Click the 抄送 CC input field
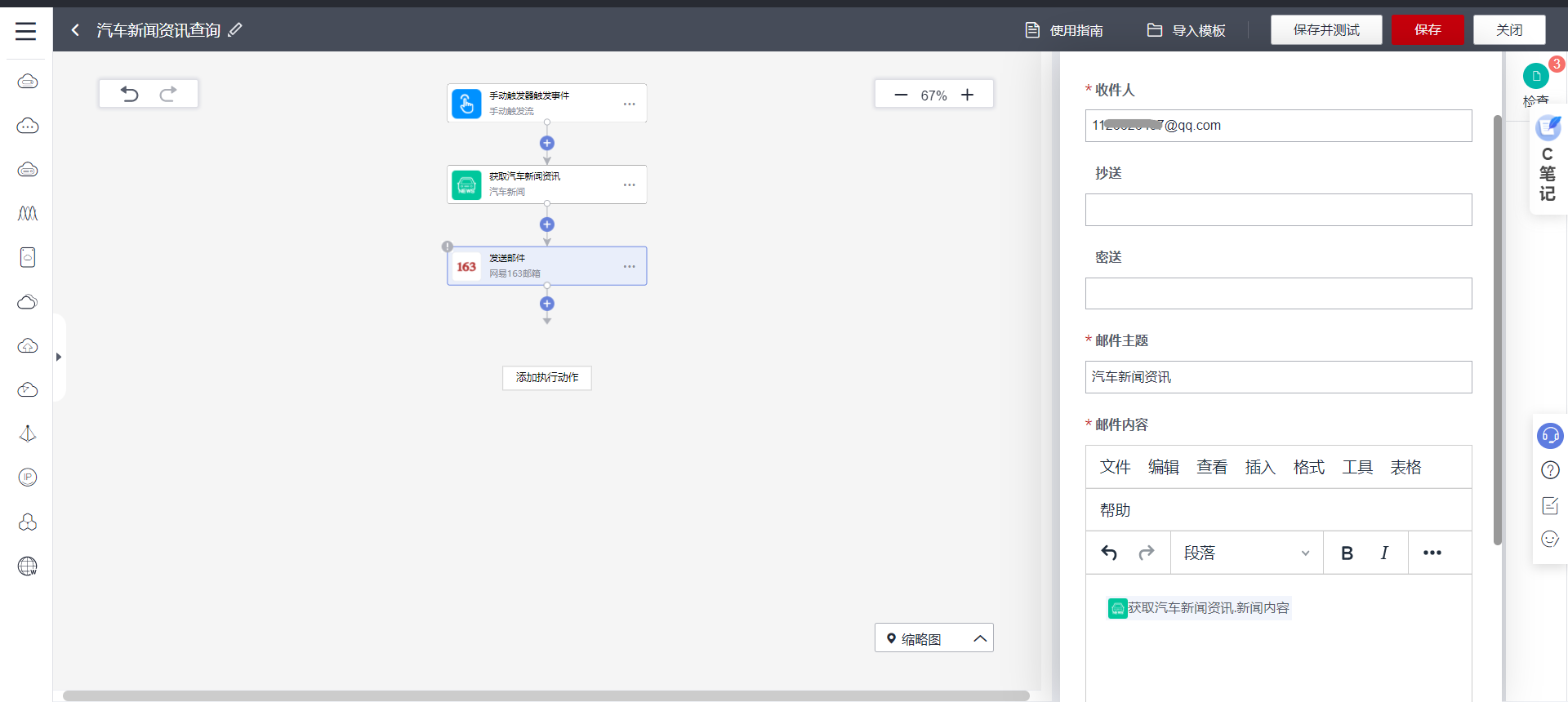Screen dimensions: 1568x702 pos(1279,210)
